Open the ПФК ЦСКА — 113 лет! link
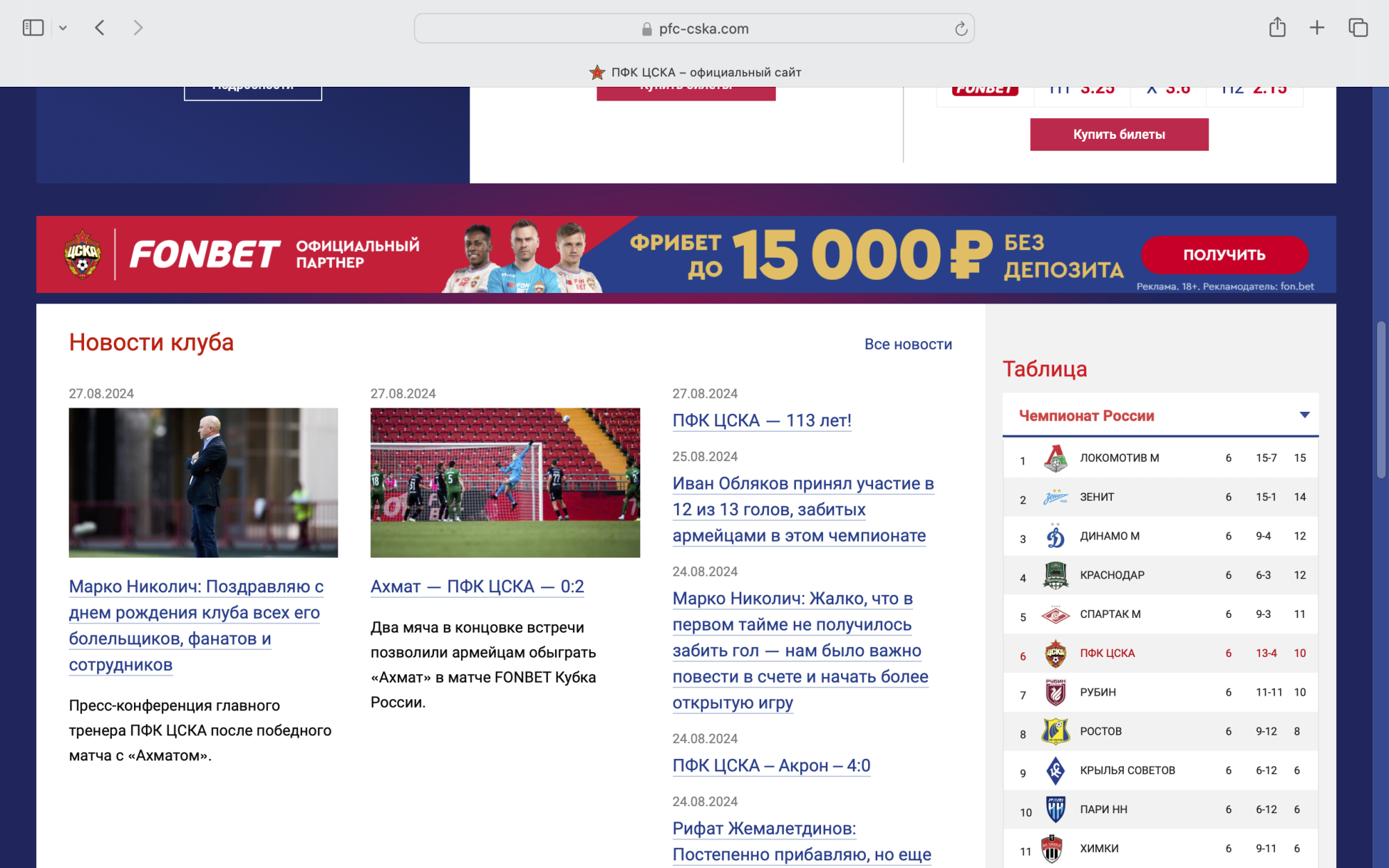 pos(762,421)
